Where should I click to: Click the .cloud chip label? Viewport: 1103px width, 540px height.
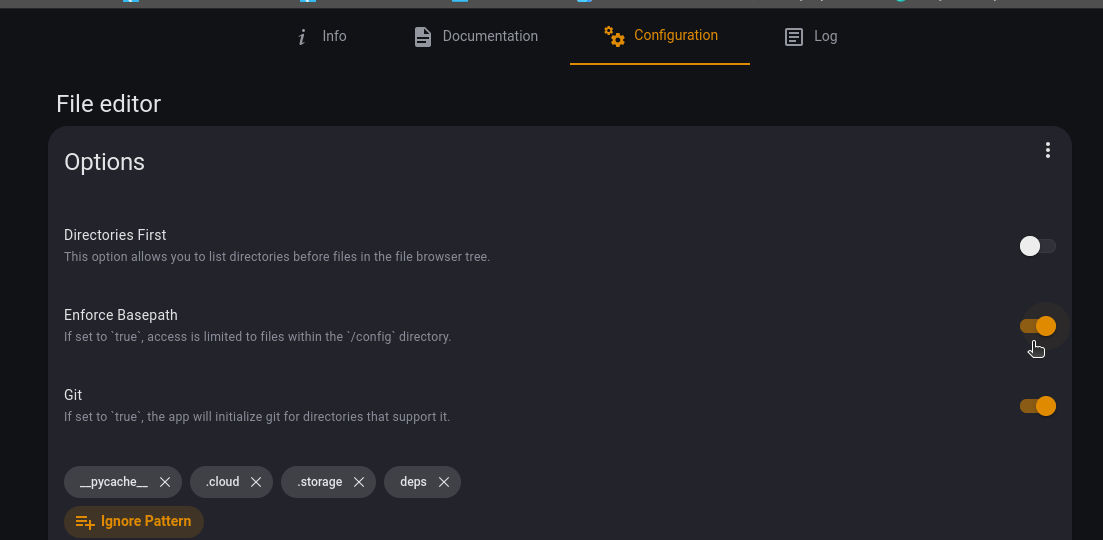pos(222,482)
